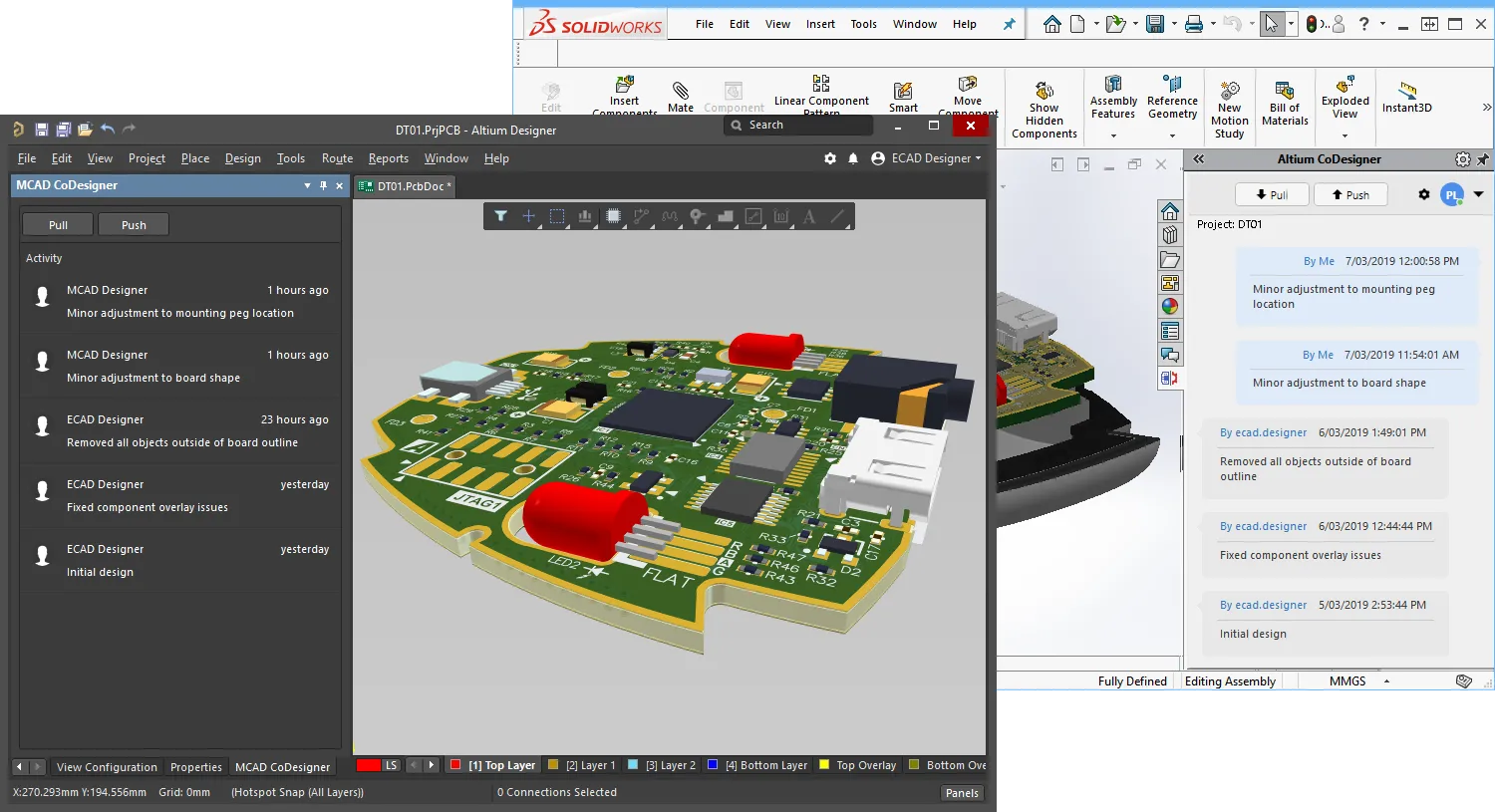Viewport: 1495px width, 812px height.
Task: Open the Route menu in Altium
Action: pos(337,158)
